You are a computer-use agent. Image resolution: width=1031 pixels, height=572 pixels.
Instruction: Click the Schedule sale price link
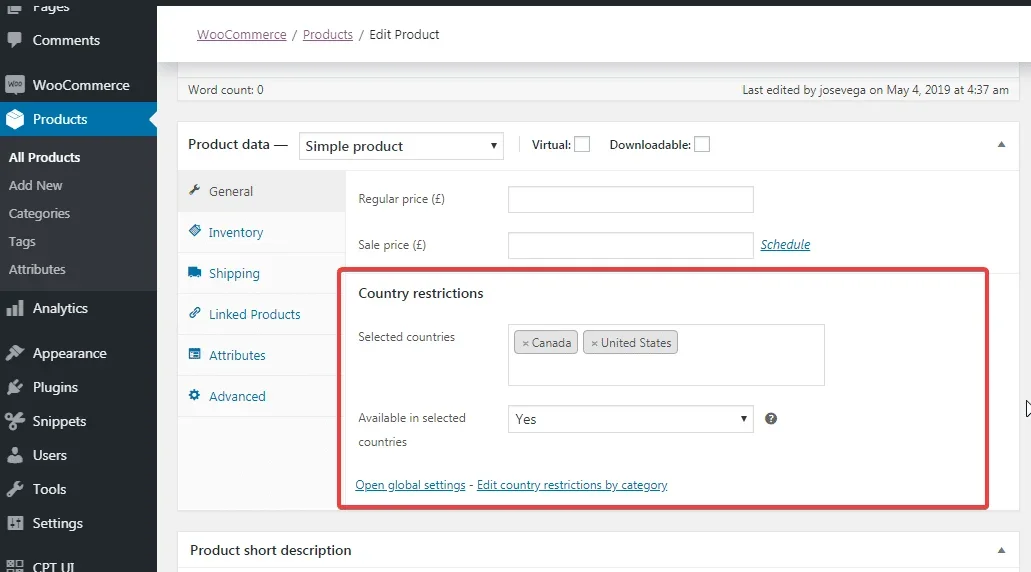(x=785, y=245)
